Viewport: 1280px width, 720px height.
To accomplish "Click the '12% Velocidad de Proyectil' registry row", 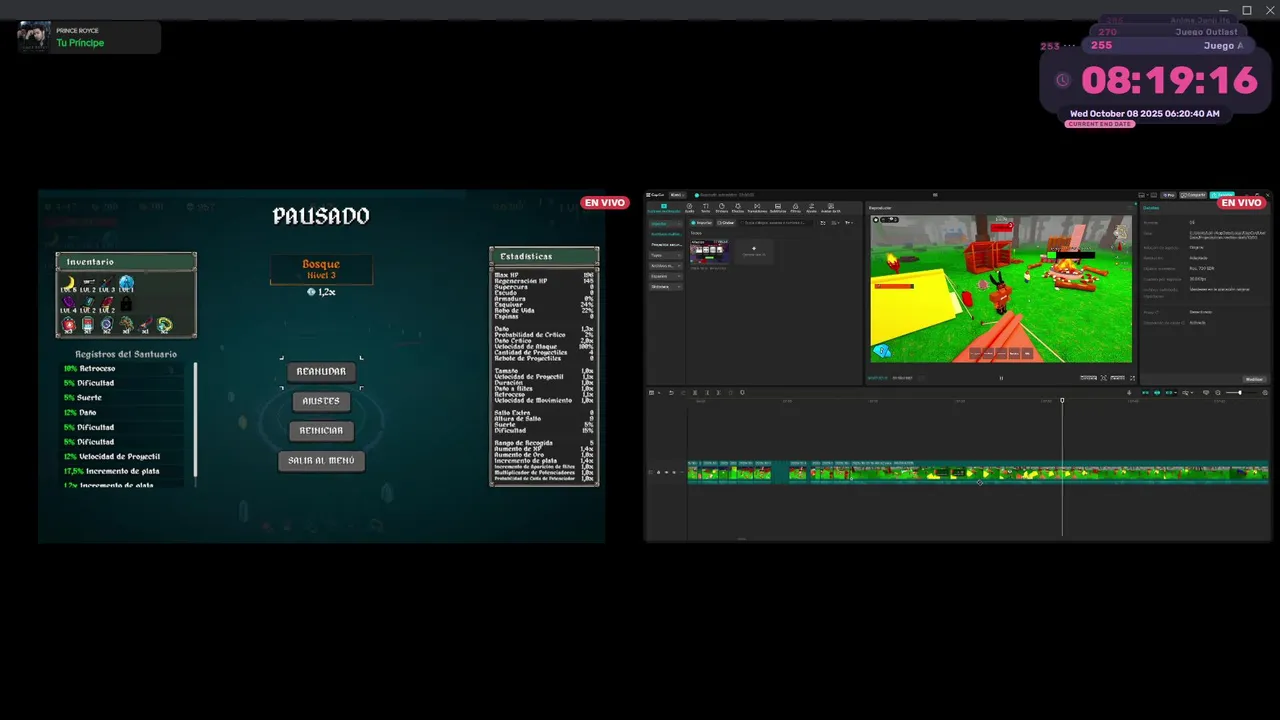I will pos(123,456).
